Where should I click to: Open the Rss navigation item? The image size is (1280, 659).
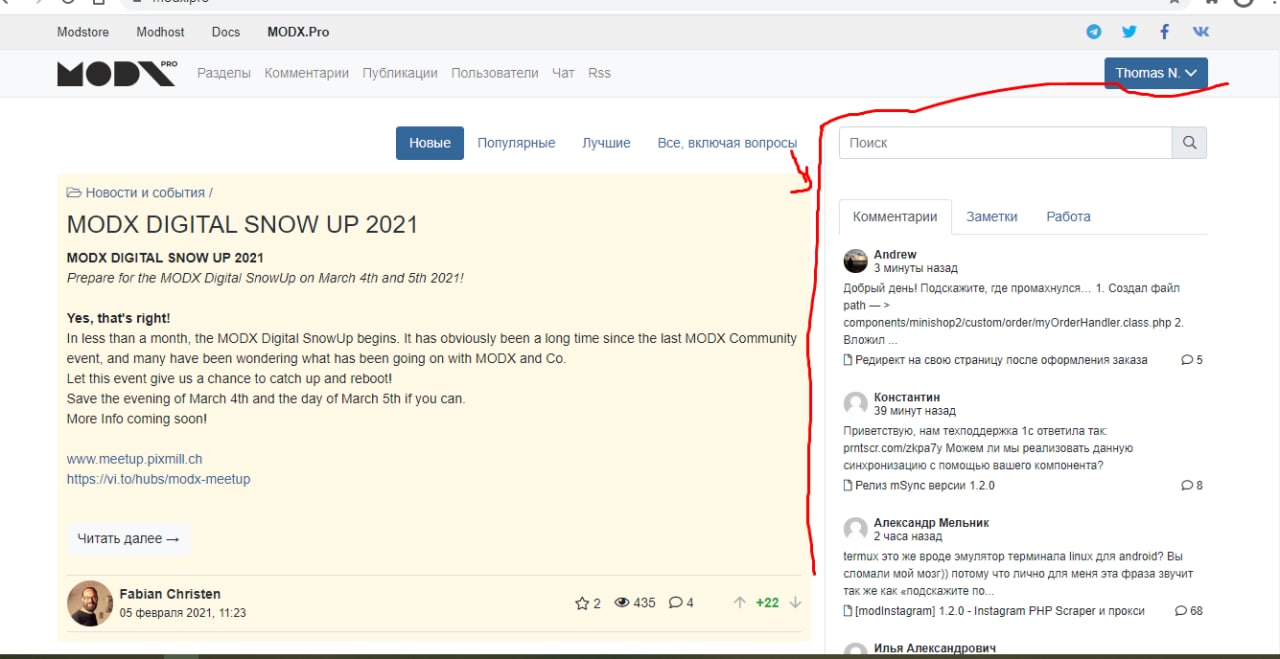tap(599, 73)
